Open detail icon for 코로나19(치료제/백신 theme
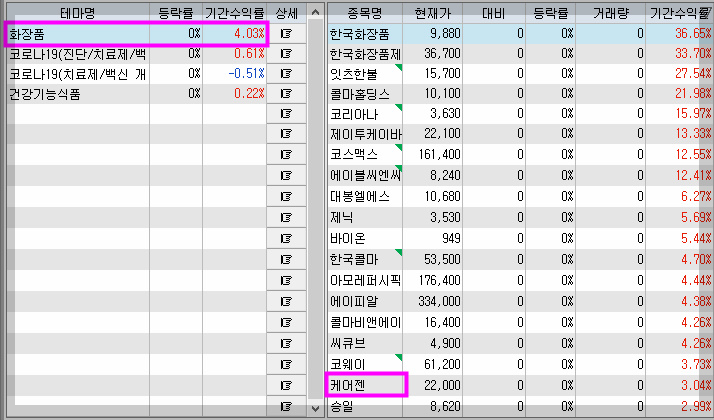The image size is (714, 420). [286, 73]
